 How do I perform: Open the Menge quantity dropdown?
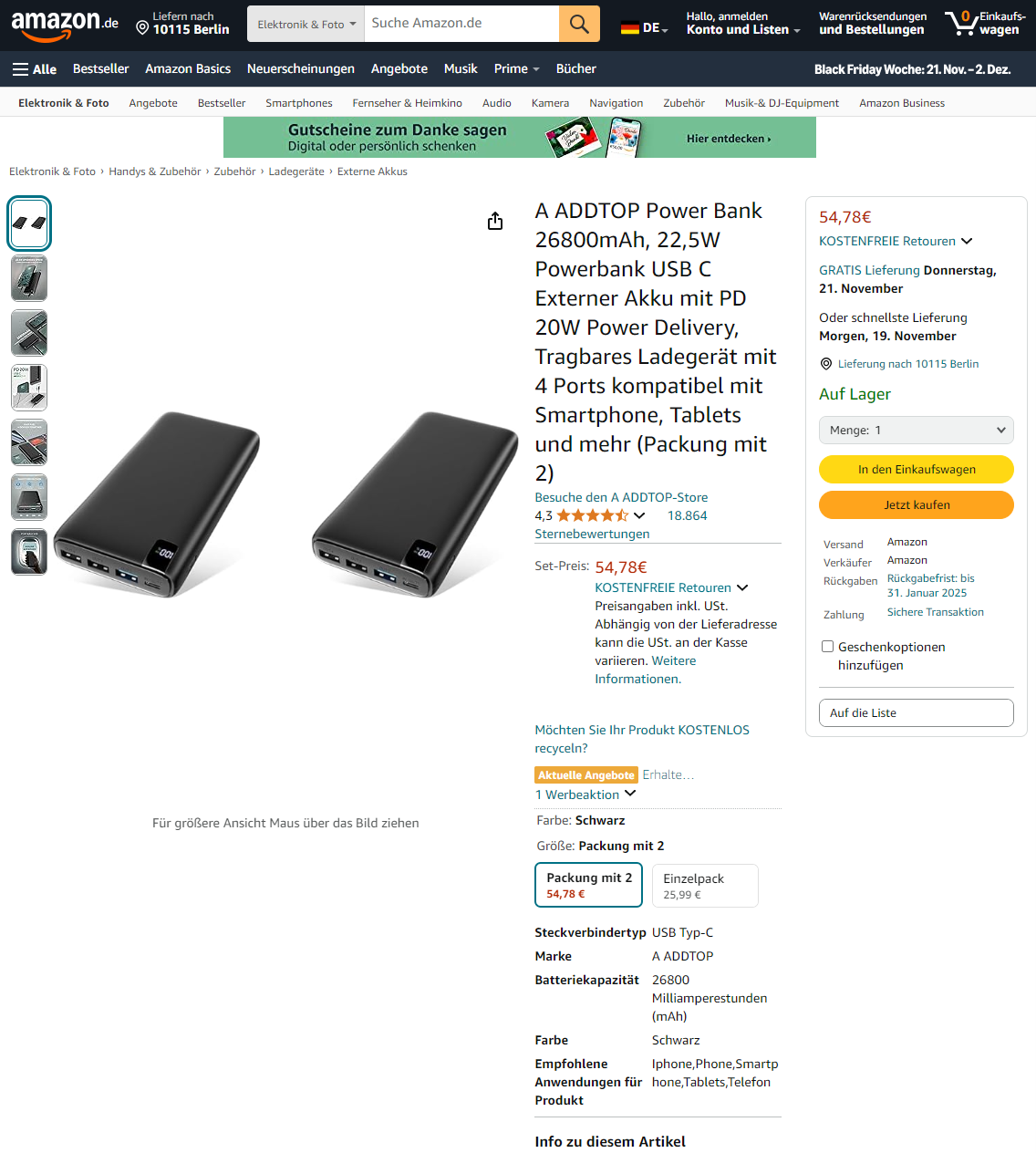coord(917,430)
